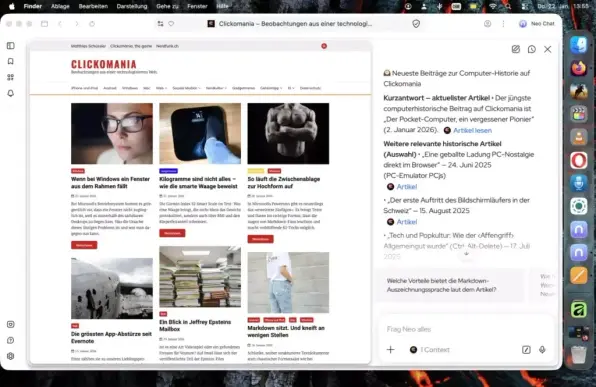This screenshot has height=387, width=596.
Task: Toggle the sidebar panel icon in browser
Action: 11,46
